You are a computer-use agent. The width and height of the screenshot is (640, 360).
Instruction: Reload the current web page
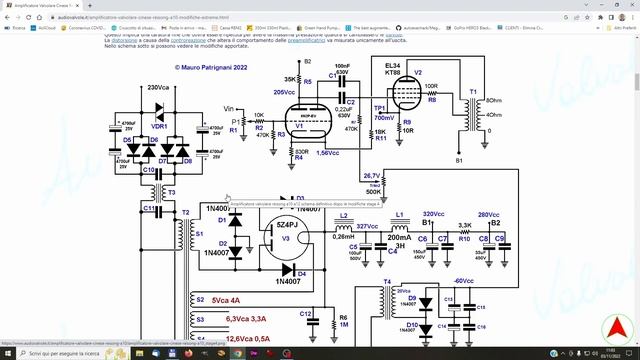tap(29, 18)
